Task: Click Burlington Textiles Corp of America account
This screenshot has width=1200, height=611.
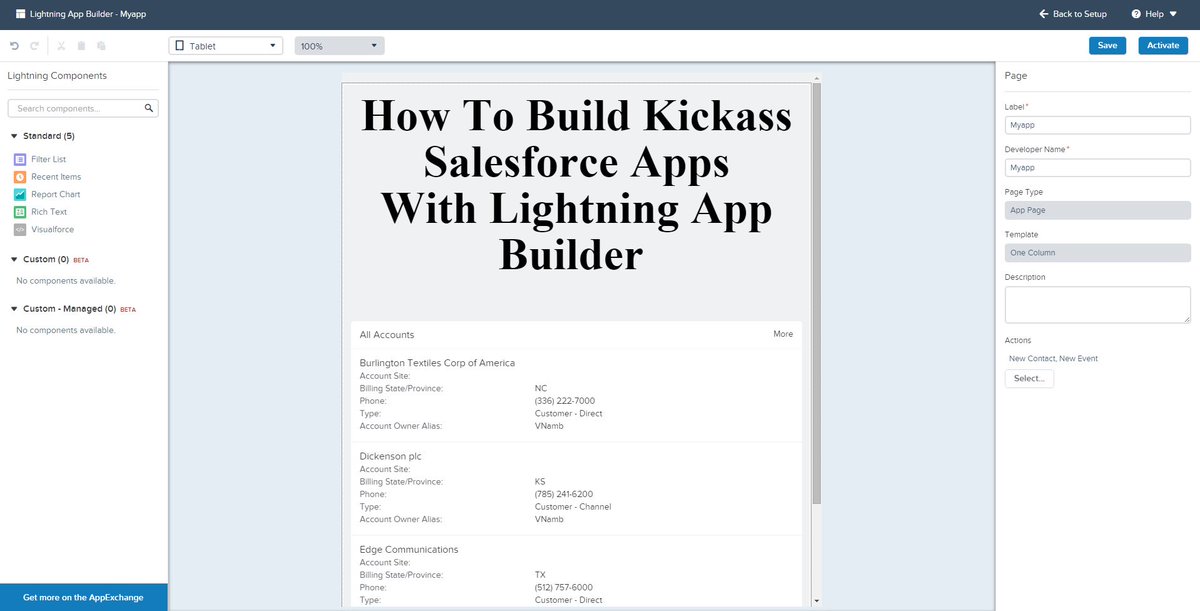Action: pos(437,362)
